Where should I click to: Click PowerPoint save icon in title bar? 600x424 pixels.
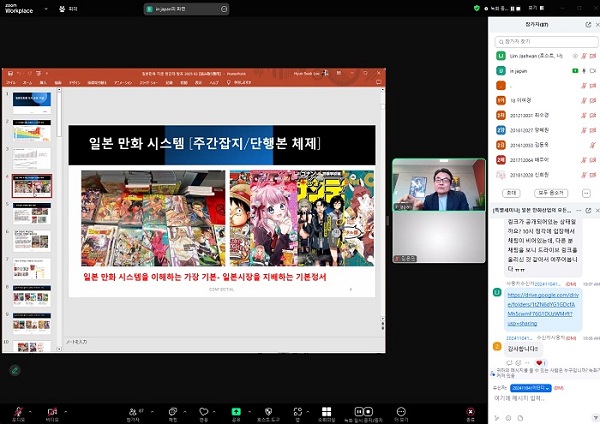10,73
